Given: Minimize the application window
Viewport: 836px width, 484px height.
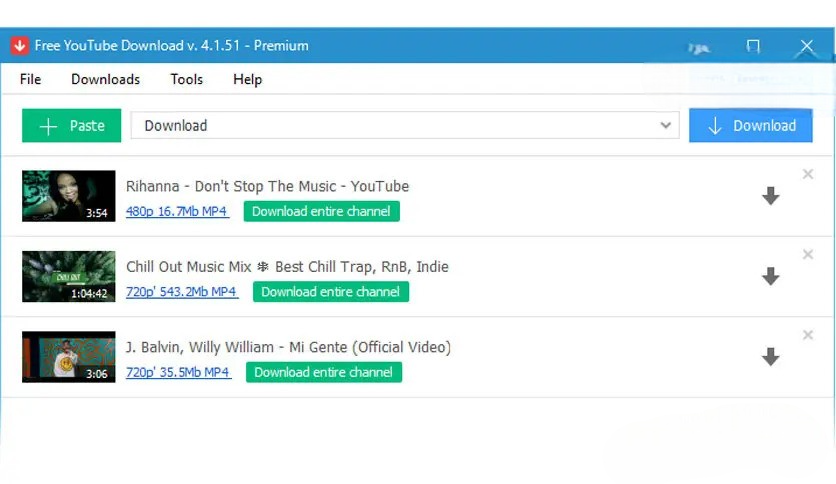Looking at the screenshot, I should (698, 49).
